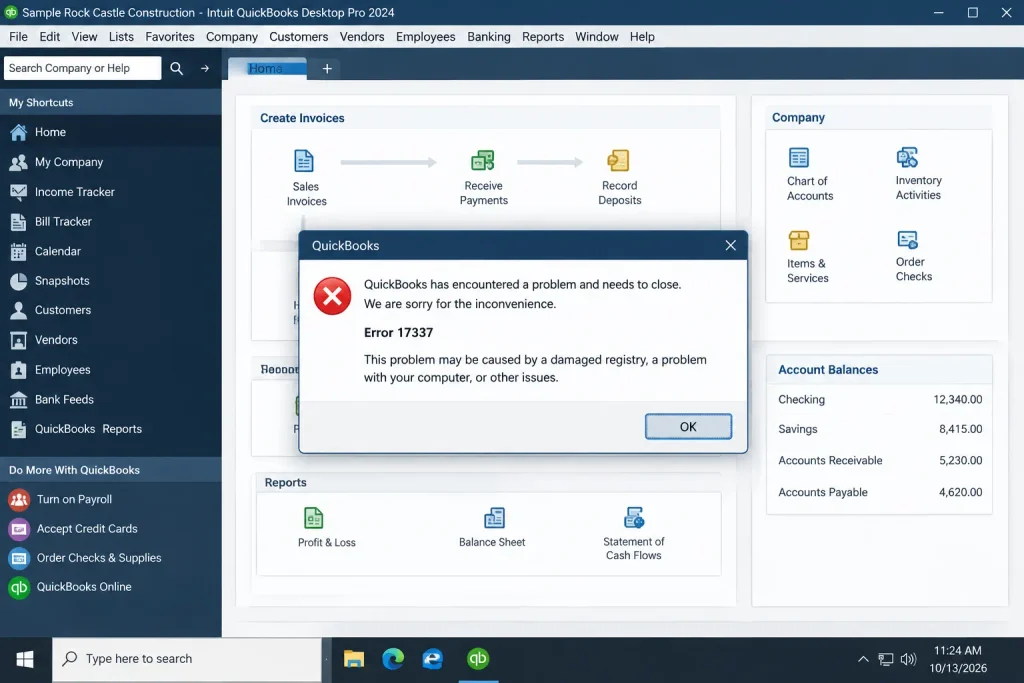Click the Accounts Payable row label

tap(823, 492)
